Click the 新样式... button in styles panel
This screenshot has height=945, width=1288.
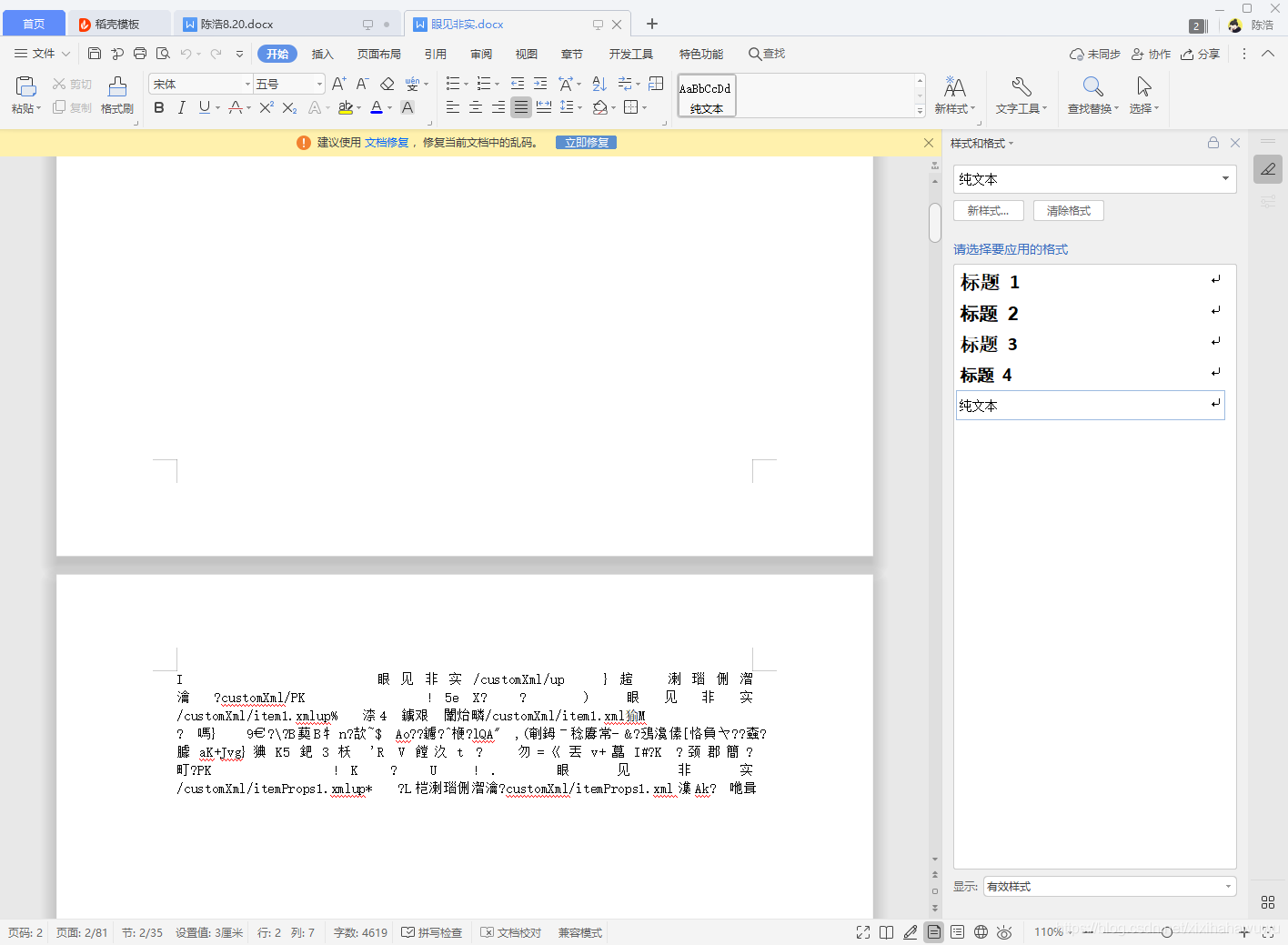988,210
